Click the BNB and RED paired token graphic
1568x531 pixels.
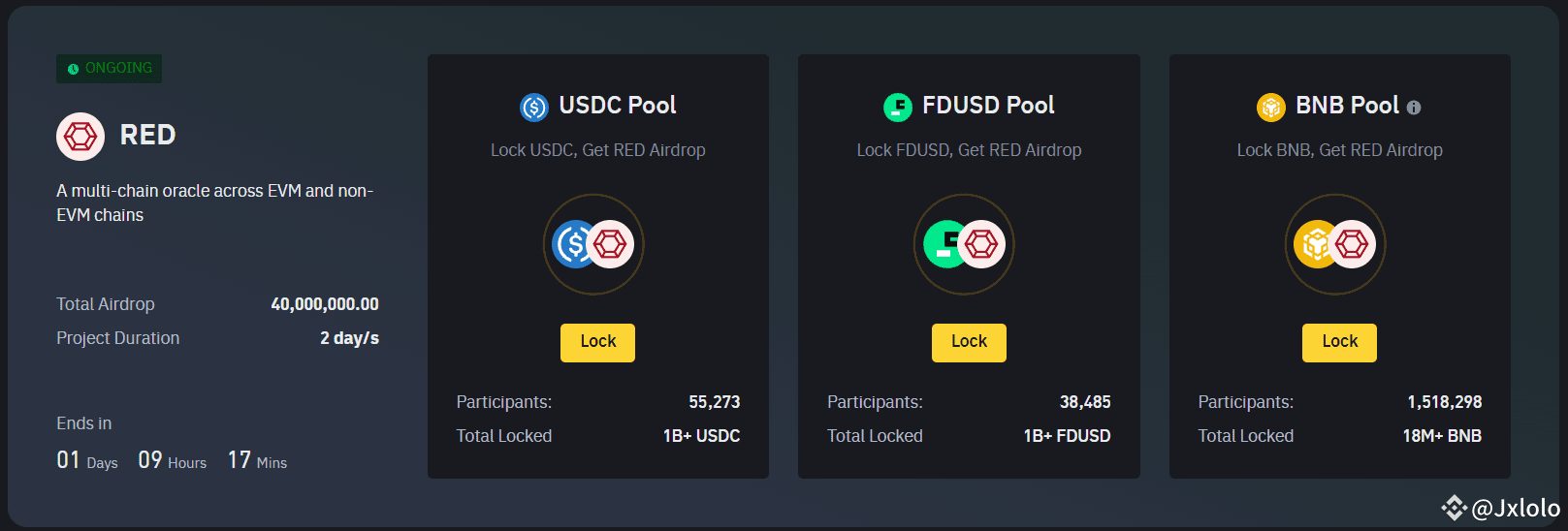pos(1335,244)
